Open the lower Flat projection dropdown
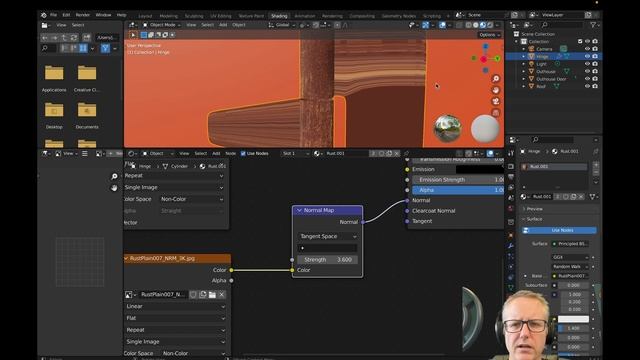The width and height of the screenshot is (640, 360). (175, 318)
